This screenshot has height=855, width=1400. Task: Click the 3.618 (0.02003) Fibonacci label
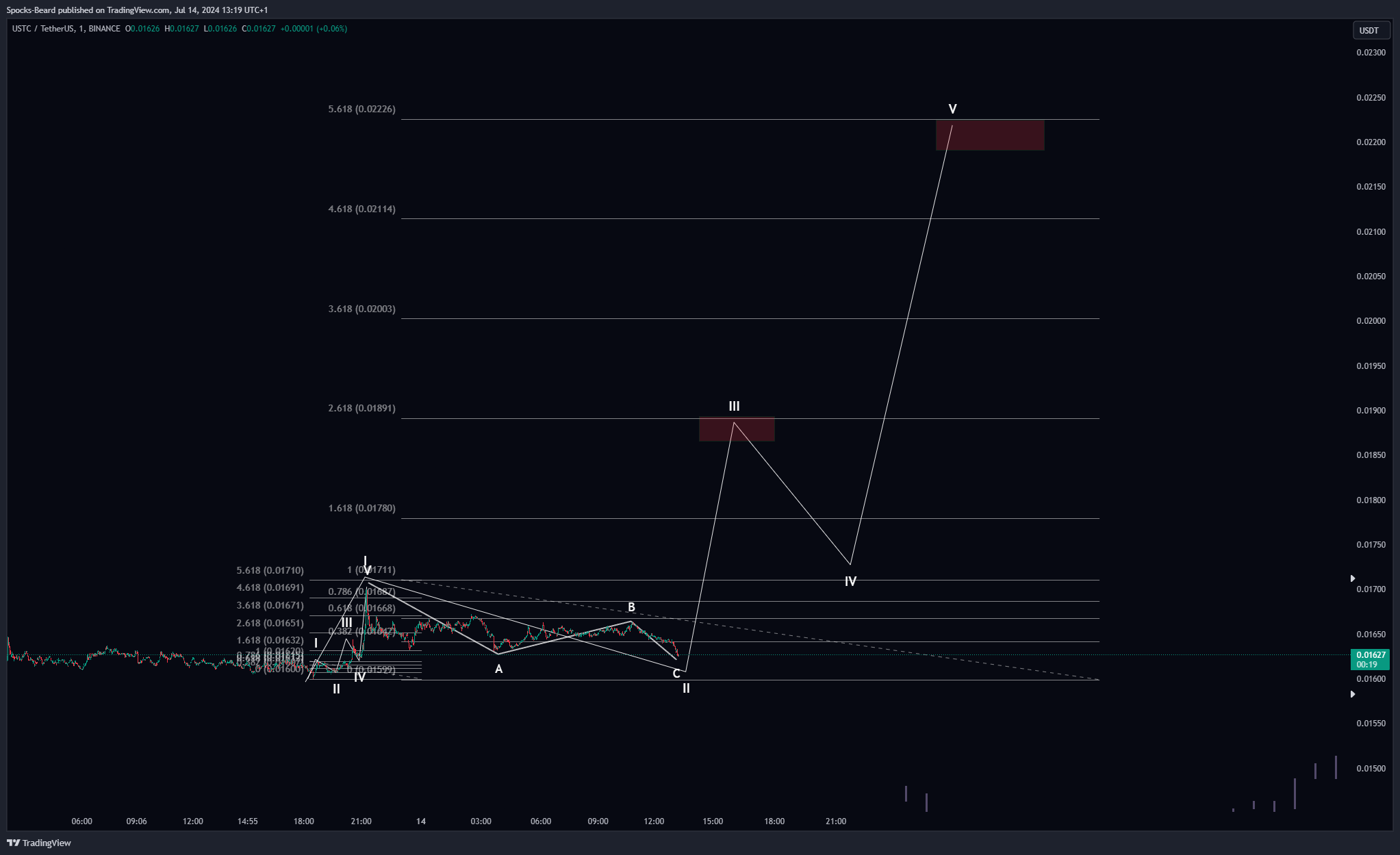coord(361,309)
